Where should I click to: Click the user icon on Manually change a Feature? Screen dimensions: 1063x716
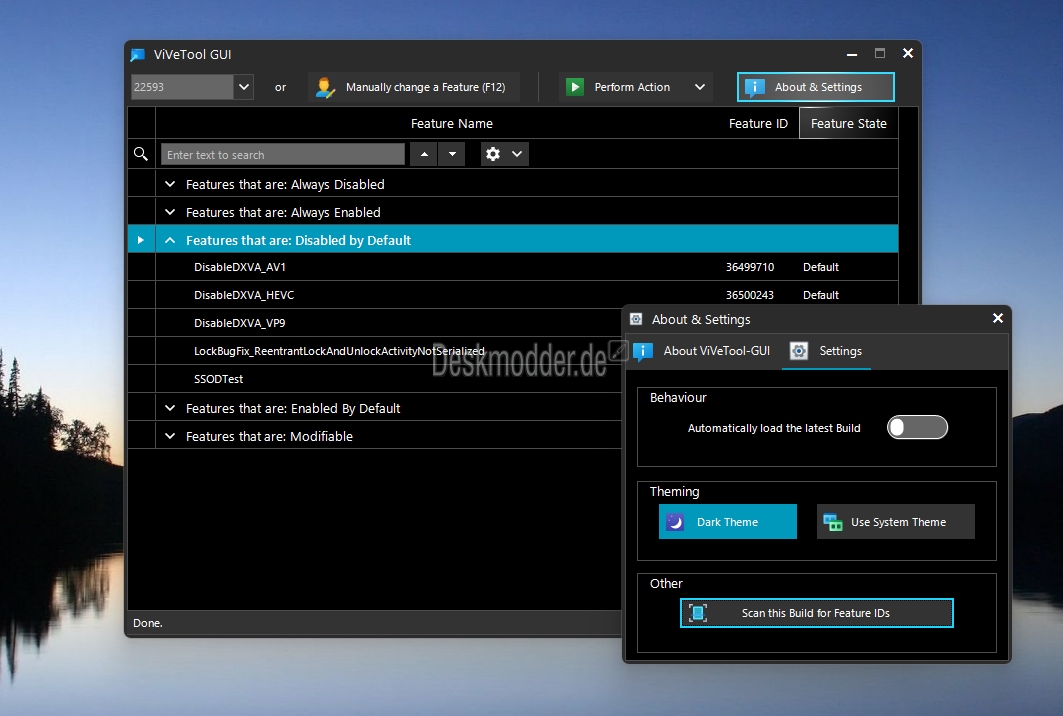coord(325,87)
